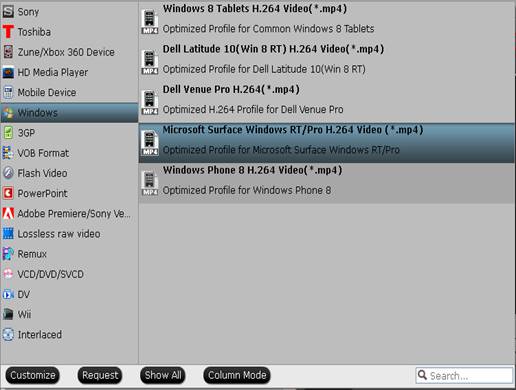Click the search magnifier icon

(x=422, y=375)
